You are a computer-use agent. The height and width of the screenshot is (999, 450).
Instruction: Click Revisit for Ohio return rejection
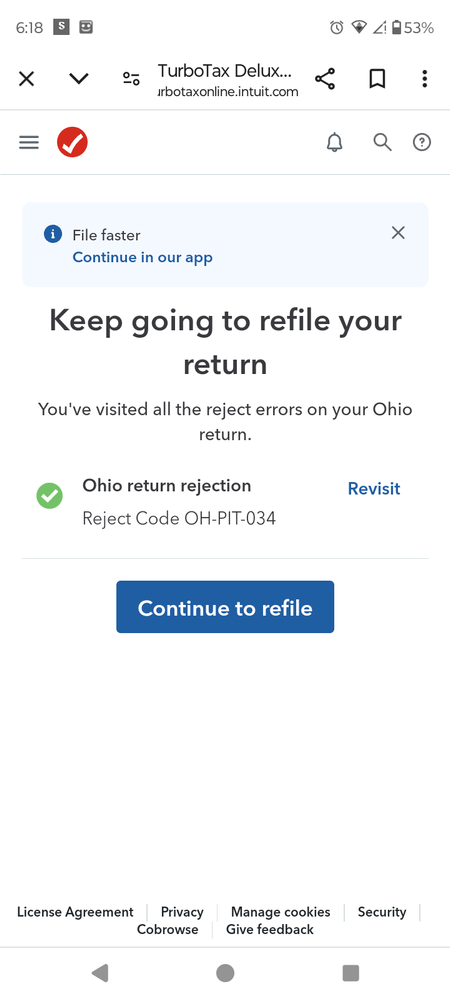pyautogui.click(x=374, y=489)
